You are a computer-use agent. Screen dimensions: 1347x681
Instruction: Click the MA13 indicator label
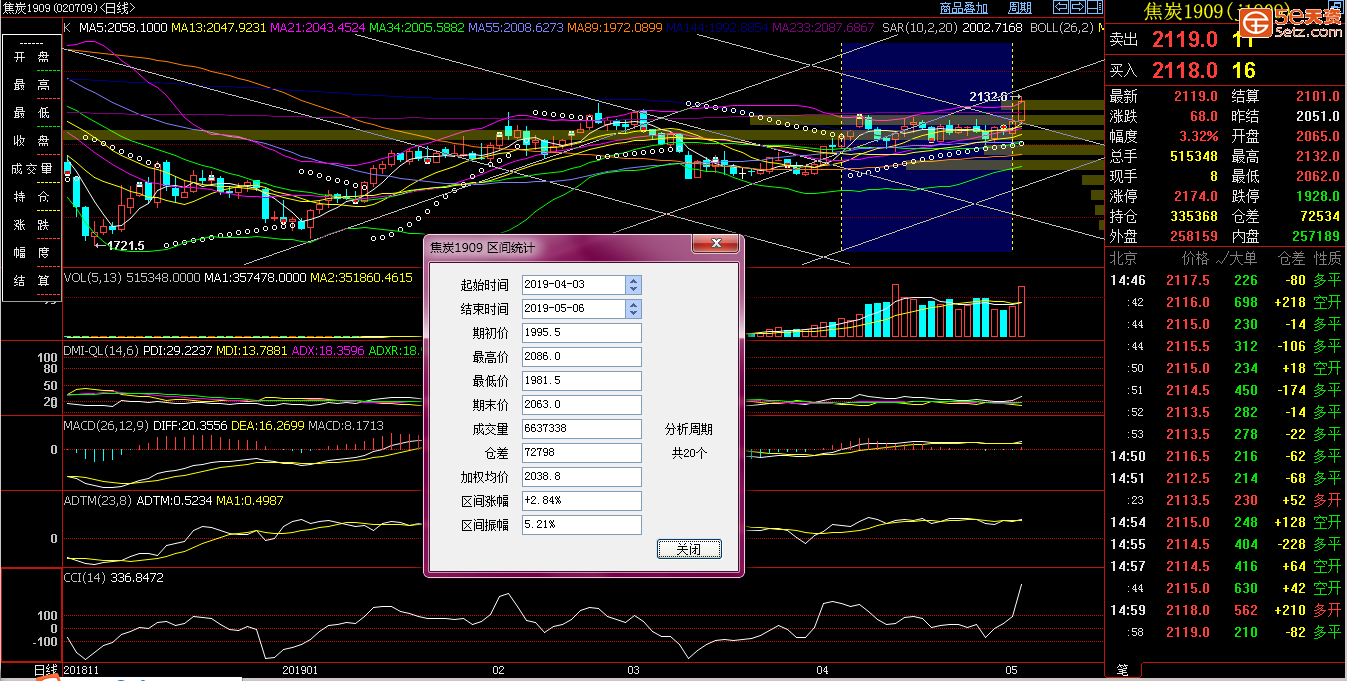point(219,28)
